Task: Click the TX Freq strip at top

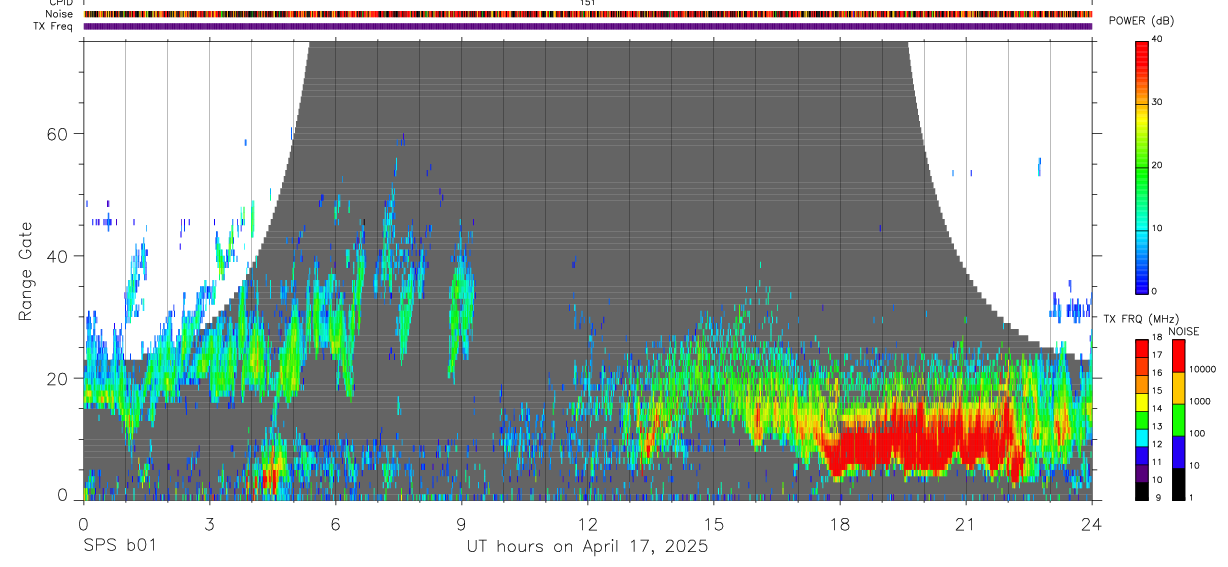Action: [x=587, y=26]
